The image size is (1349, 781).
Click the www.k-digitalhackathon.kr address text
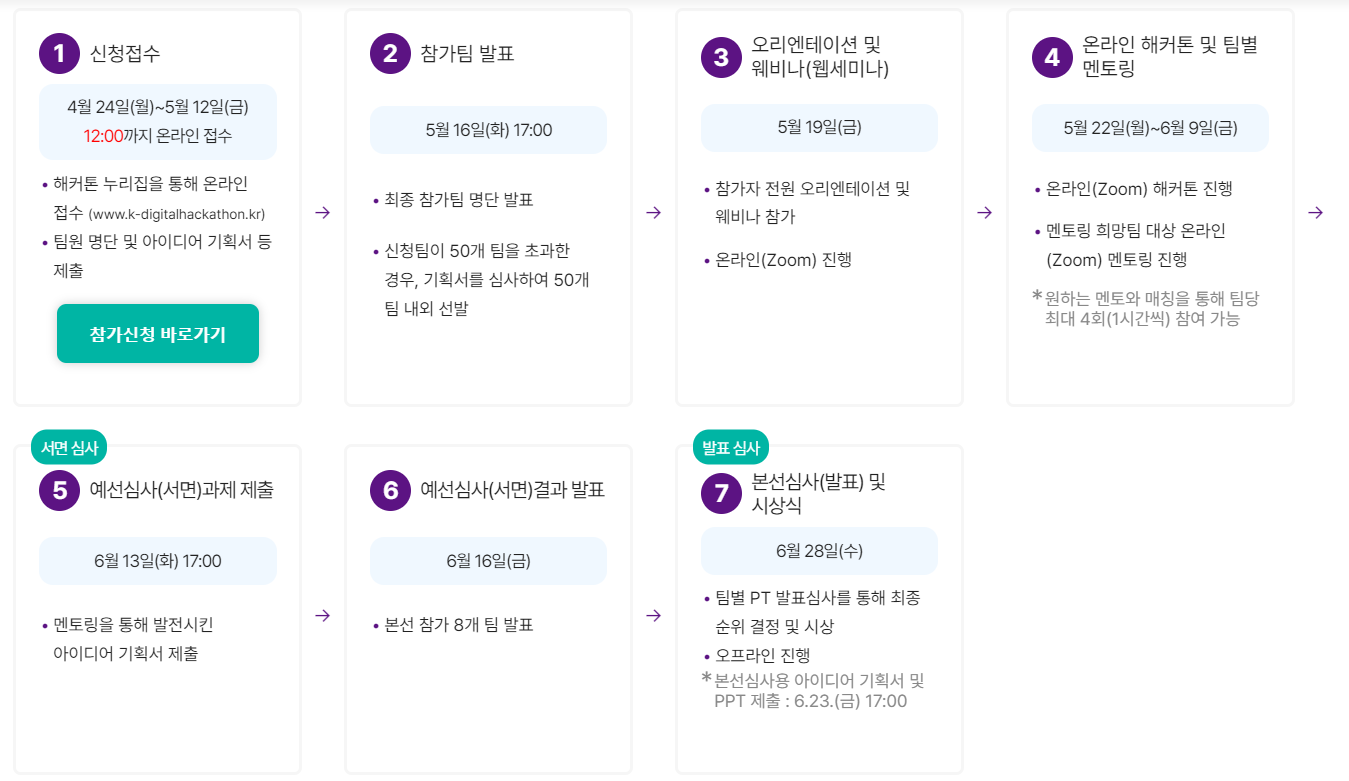177,214
